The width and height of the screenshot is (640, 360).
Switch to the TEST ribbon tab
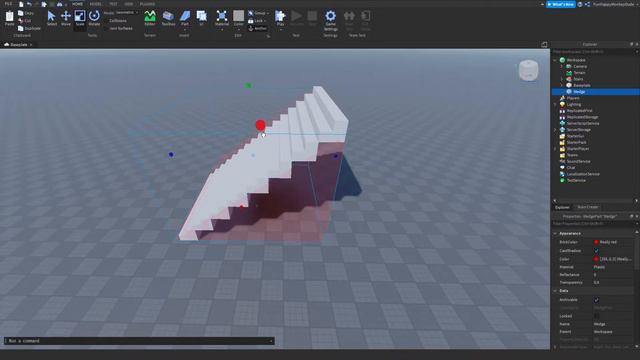[x=113, y=4]
